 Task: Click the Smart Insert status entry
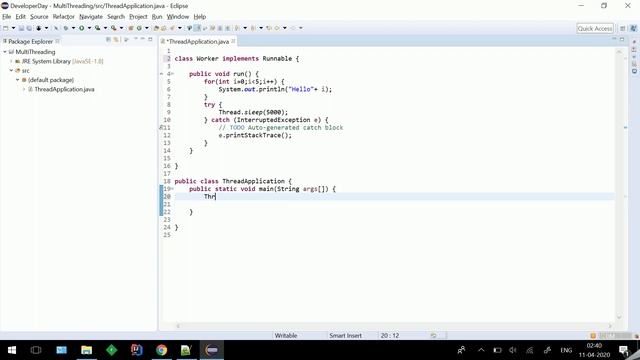(345, 336)
